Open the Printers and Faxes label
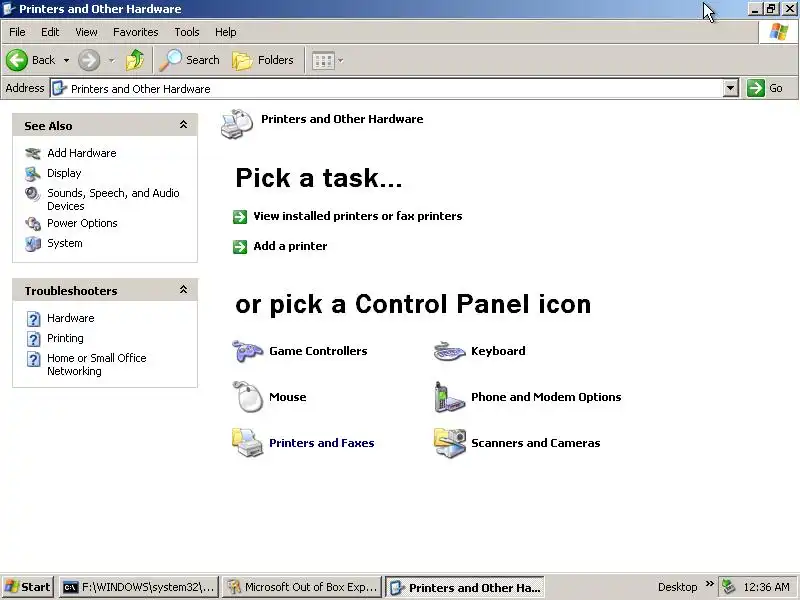This screenshot has width=800, height=600. coord(321,443)
